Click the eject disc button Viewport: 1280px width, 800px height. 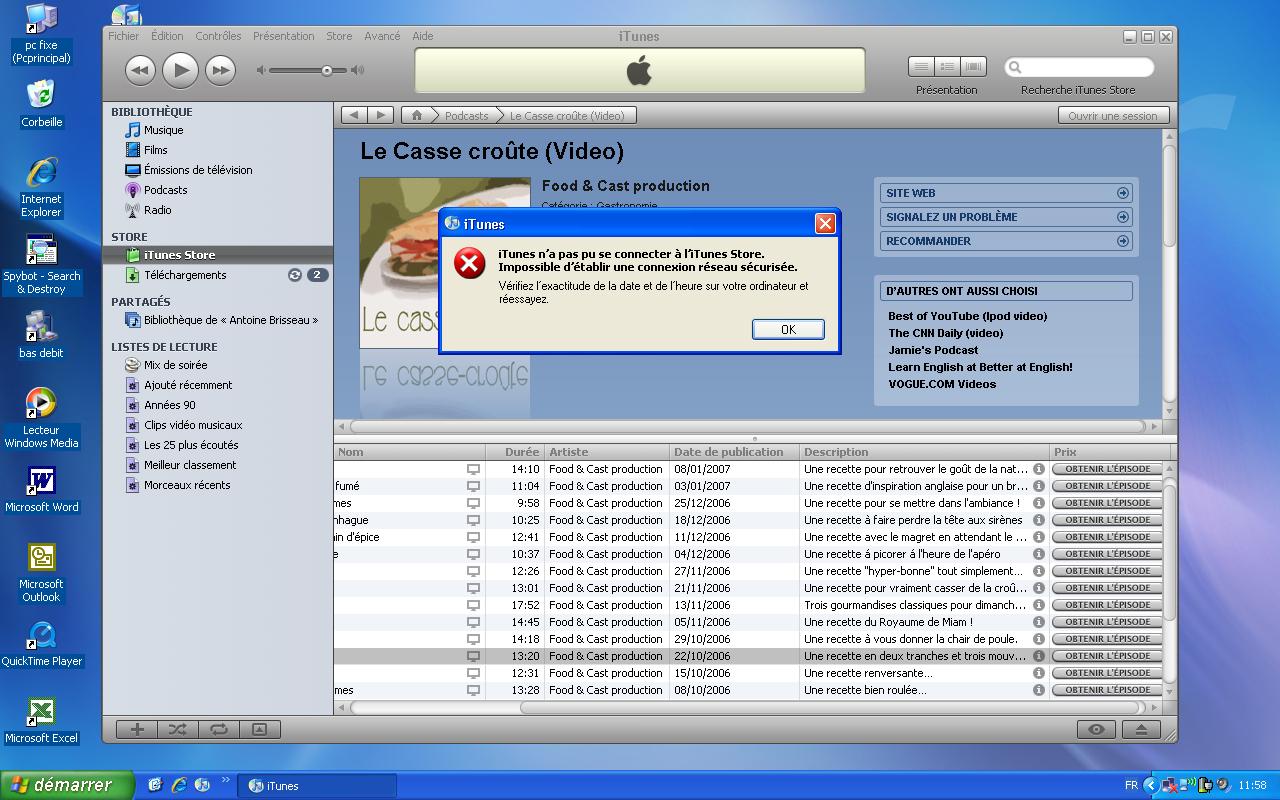coord(1141,729)
